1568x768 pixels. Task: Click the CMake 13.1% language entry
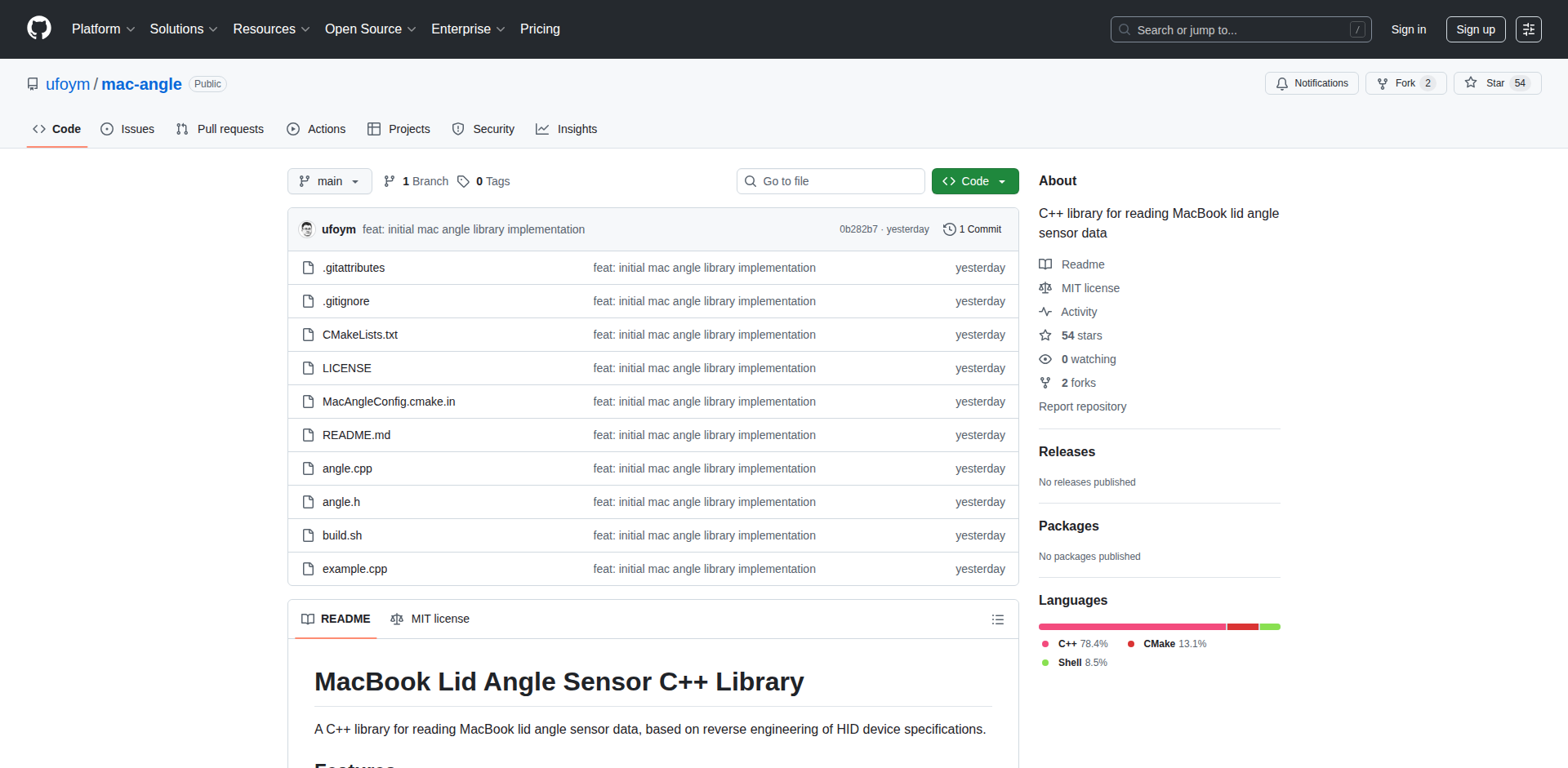click(1166, 644)
